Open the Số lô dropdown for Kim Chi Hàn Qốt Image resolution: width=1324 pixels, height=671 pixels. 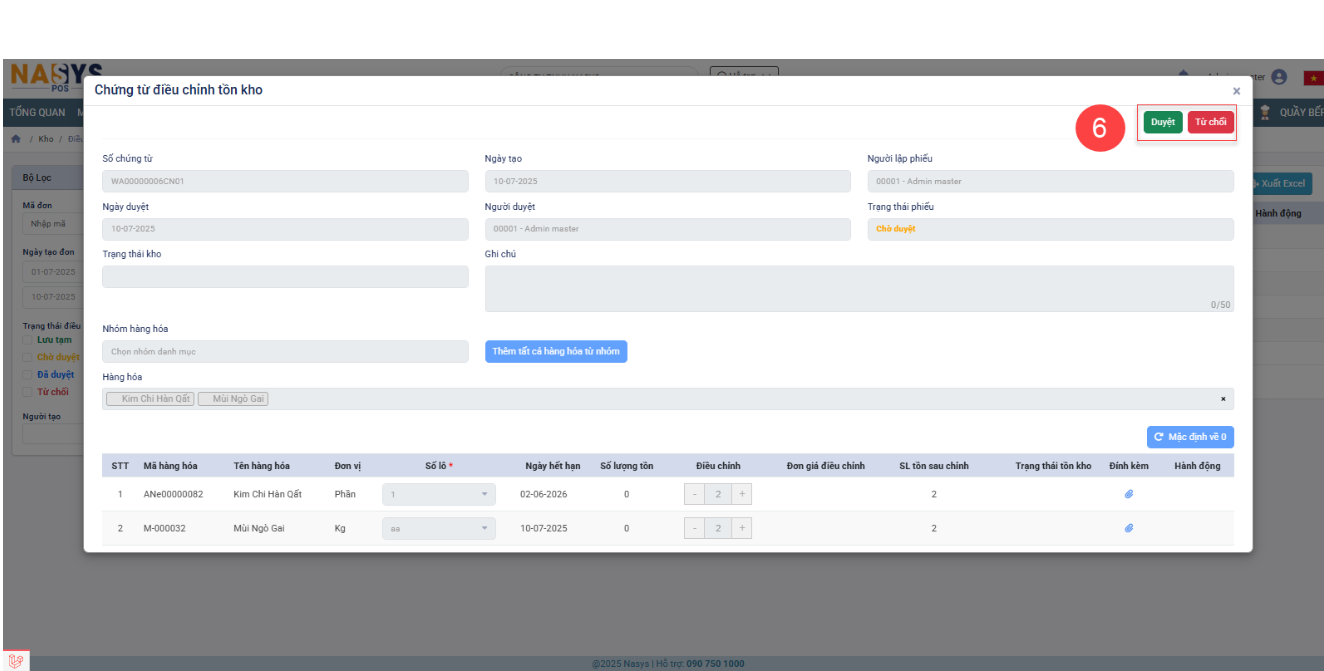tap(438, 494)
